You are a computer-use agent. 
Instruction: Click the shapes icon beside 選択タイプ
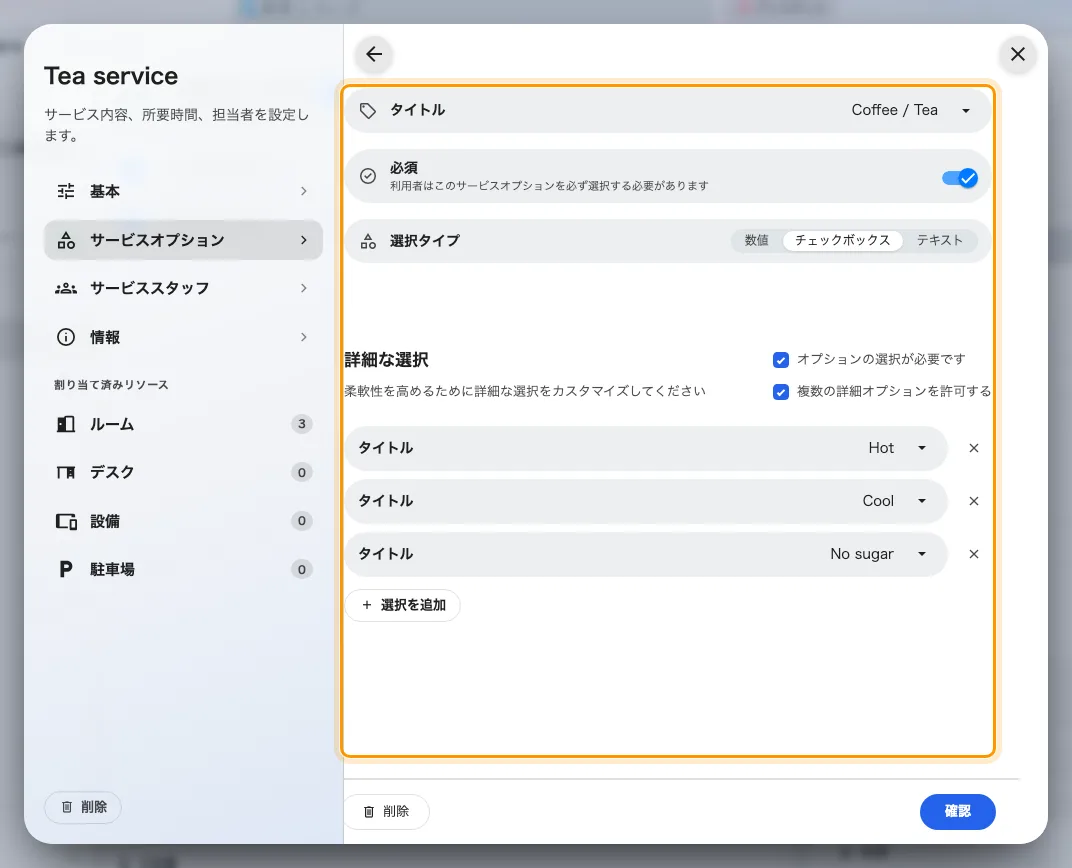(368, 241)
